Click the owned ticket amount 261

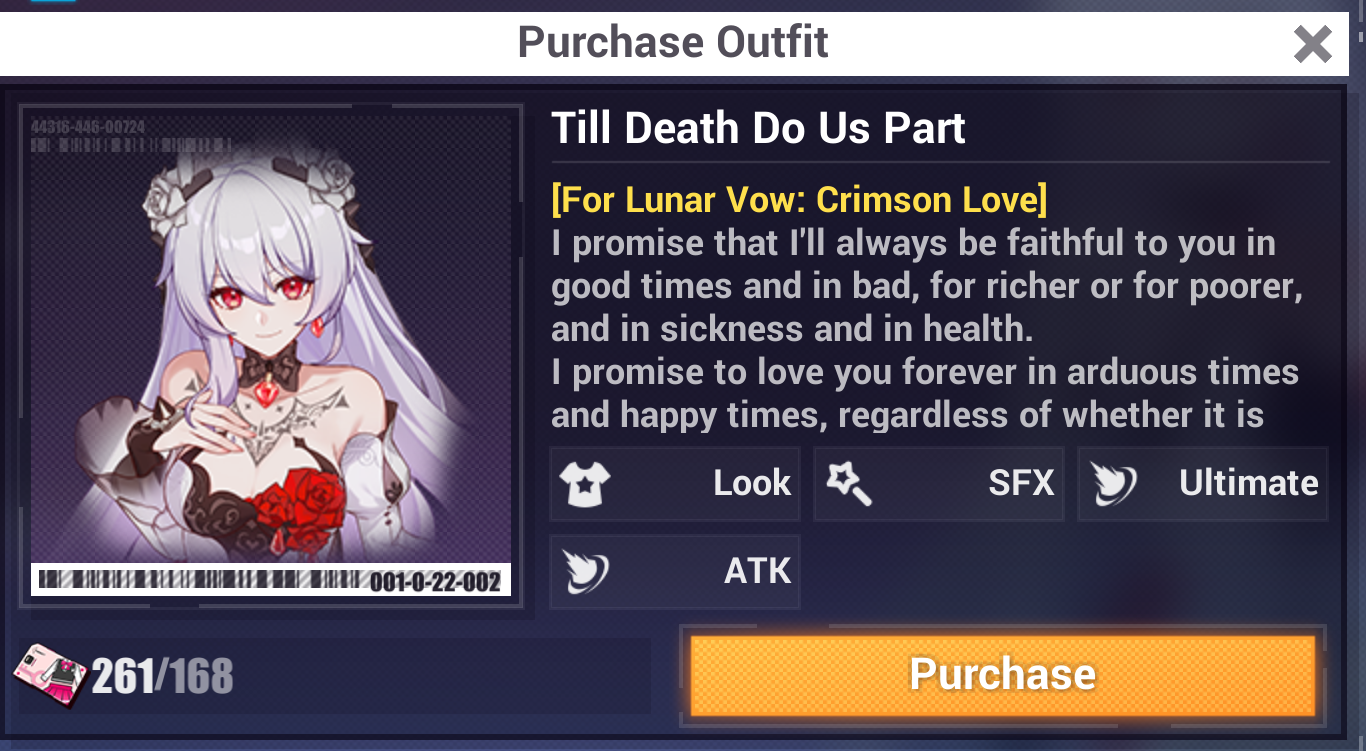122,677
